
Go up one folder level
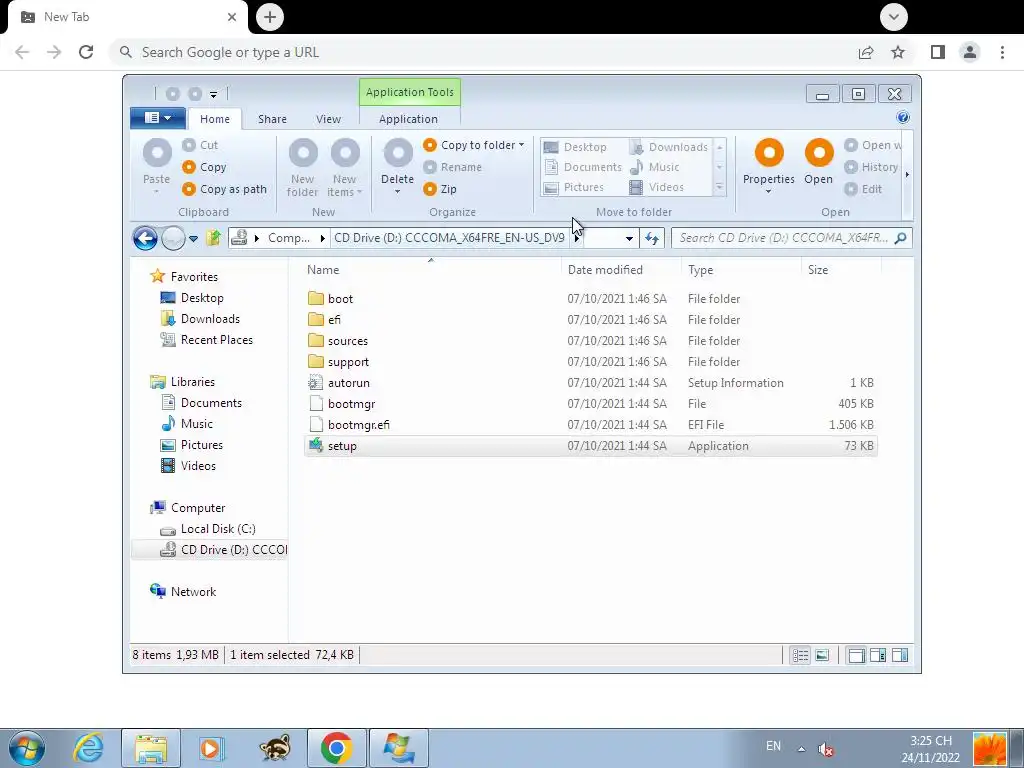point(213,238)
